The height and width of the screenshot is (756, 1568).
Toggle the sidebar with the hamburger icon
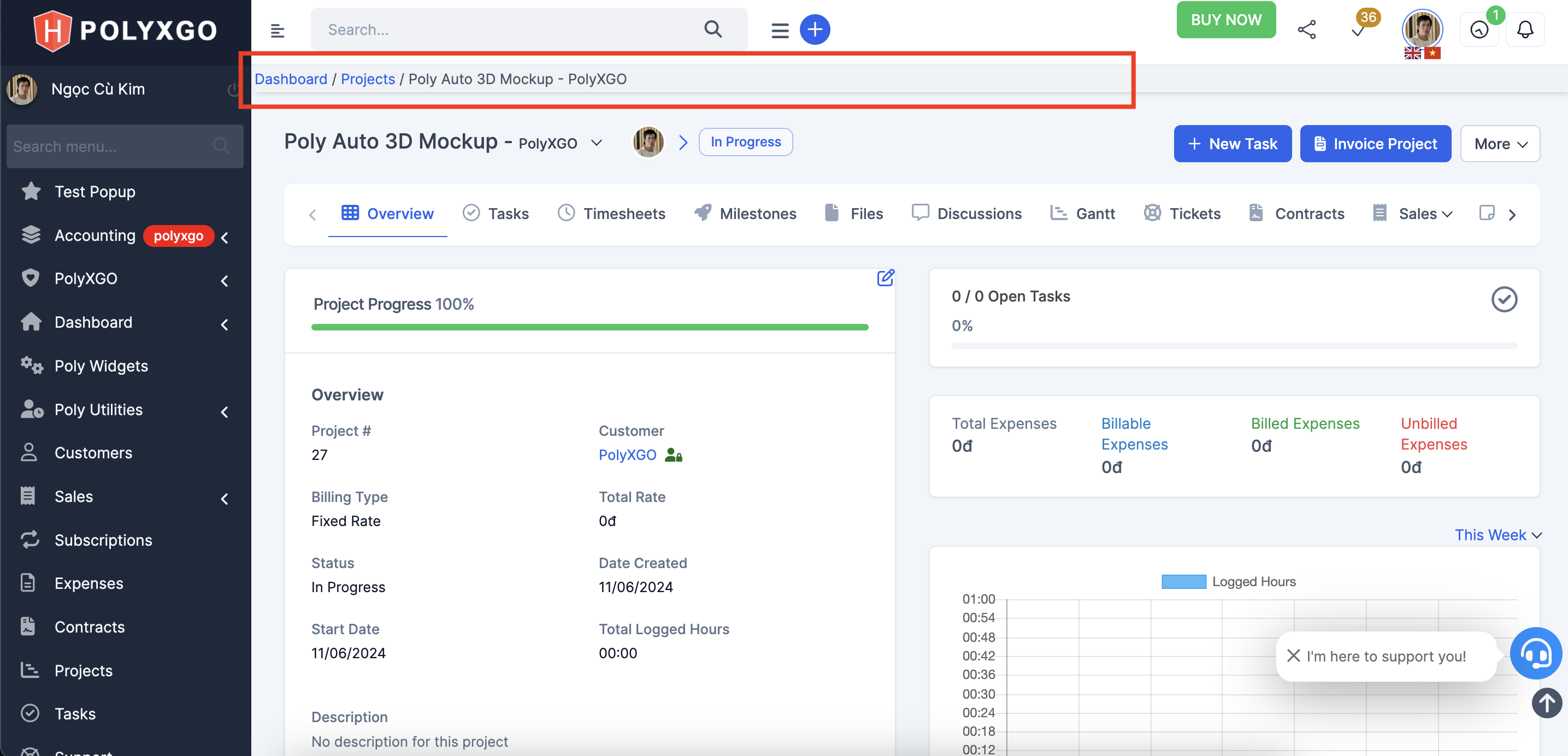point(278,30)
